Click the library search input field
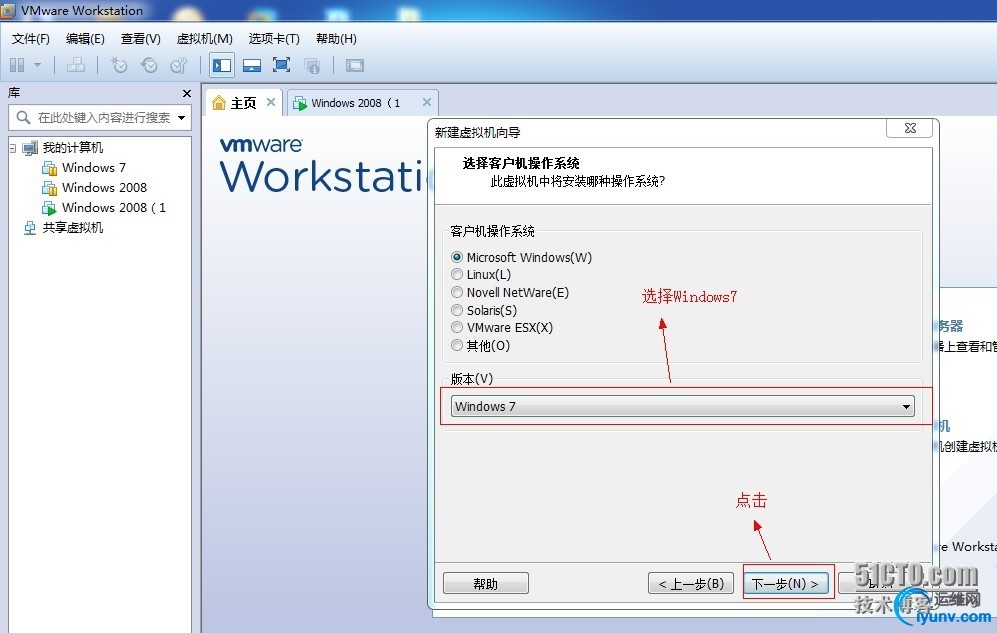This screenshot has height=633, width=997. click(x=102, y=118)
